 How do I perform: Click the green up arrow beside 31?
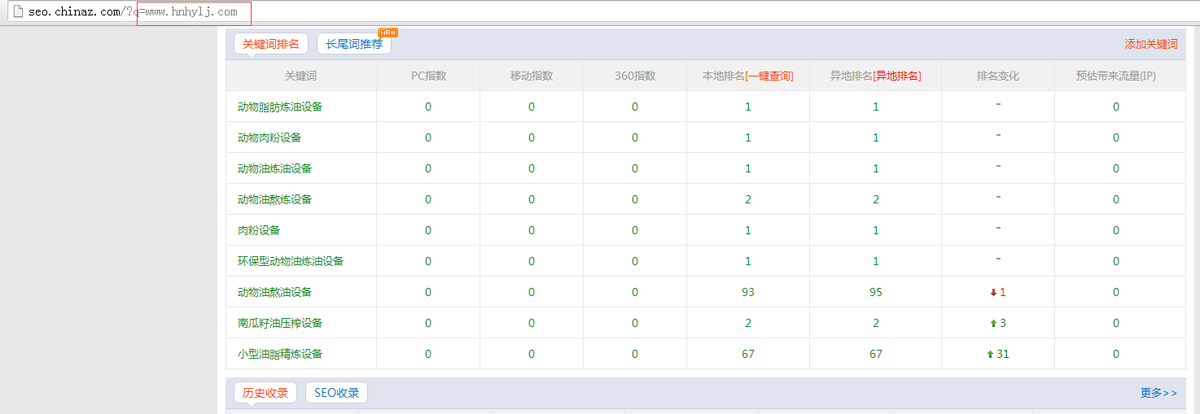click(990, 354)
